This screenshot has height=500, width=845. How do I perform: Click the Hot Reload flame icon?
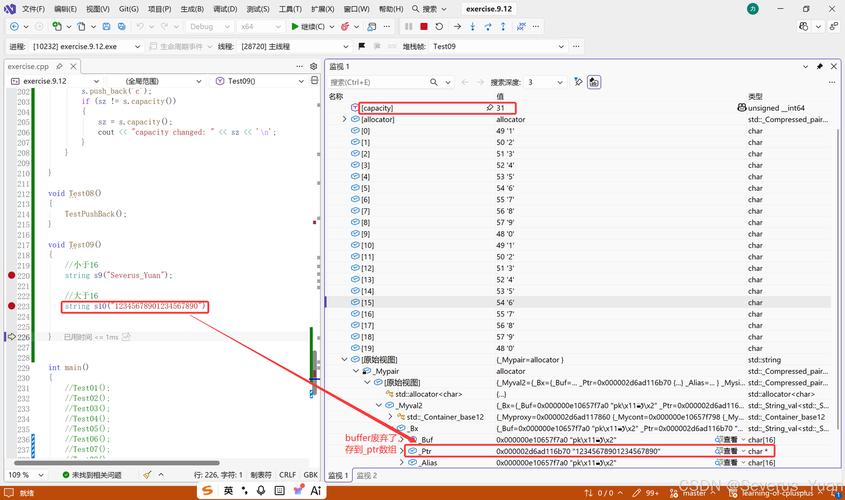click(x=345, y=26)
